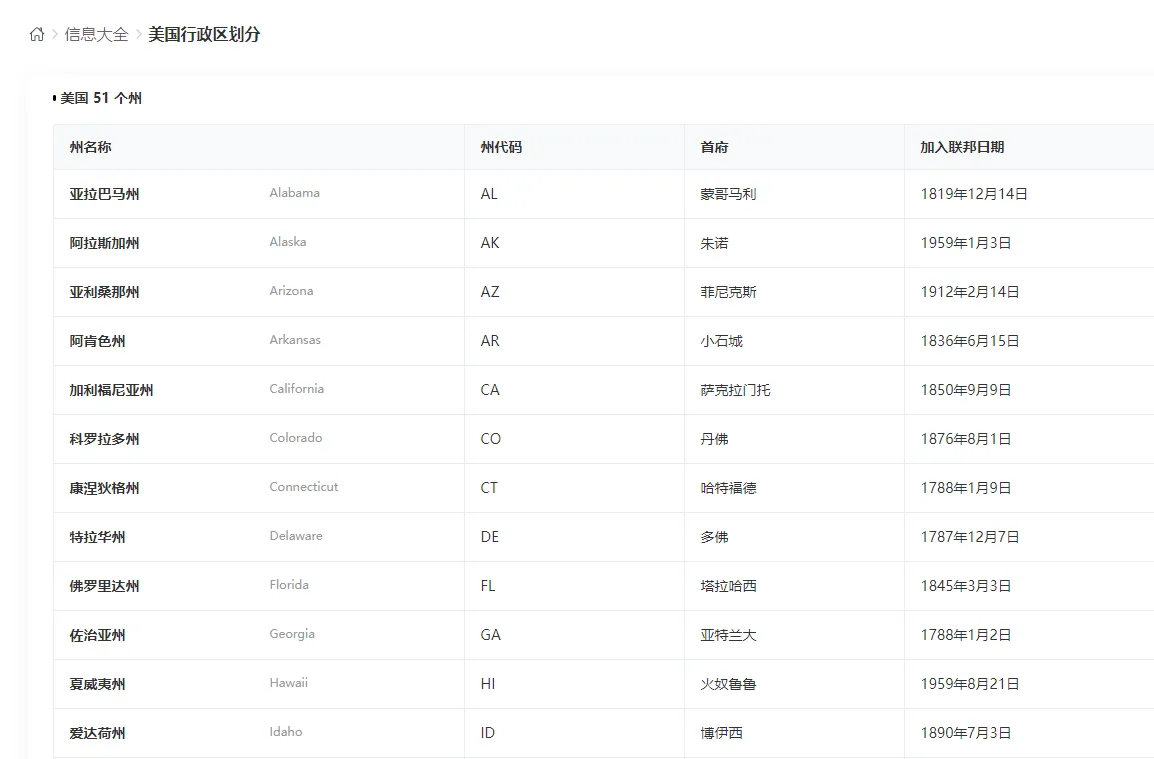The height and width of the screenshot is (759, 1154).
Task: Select the 佐治亚州 state name cell
Action: point(97,635)
